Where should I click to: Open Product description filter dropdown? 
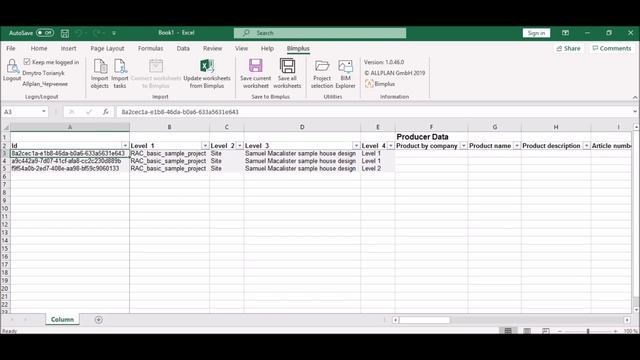pyautogui.click(x=587, y=146)
